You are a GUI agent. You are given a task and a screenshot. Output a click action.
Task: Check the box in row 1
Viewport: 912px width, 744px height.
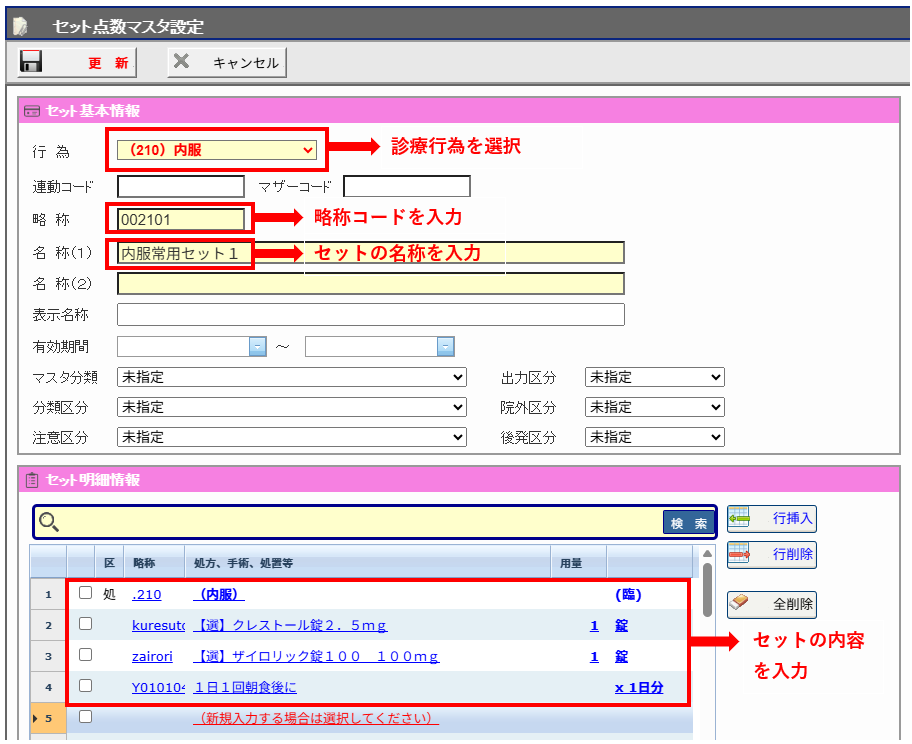click(x=85, y=593)
